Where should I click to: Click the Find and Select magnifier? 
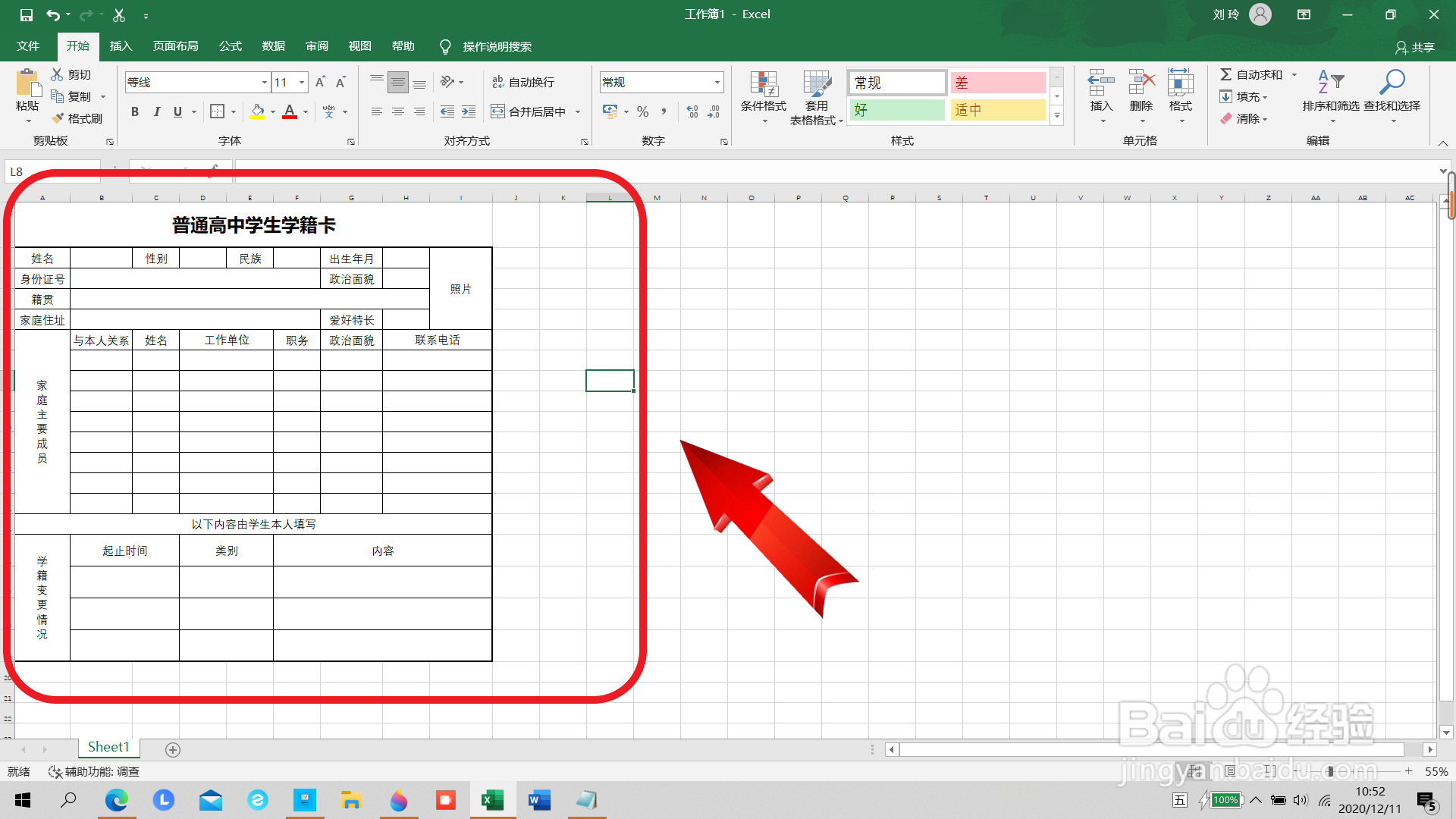coord(1392,82)
